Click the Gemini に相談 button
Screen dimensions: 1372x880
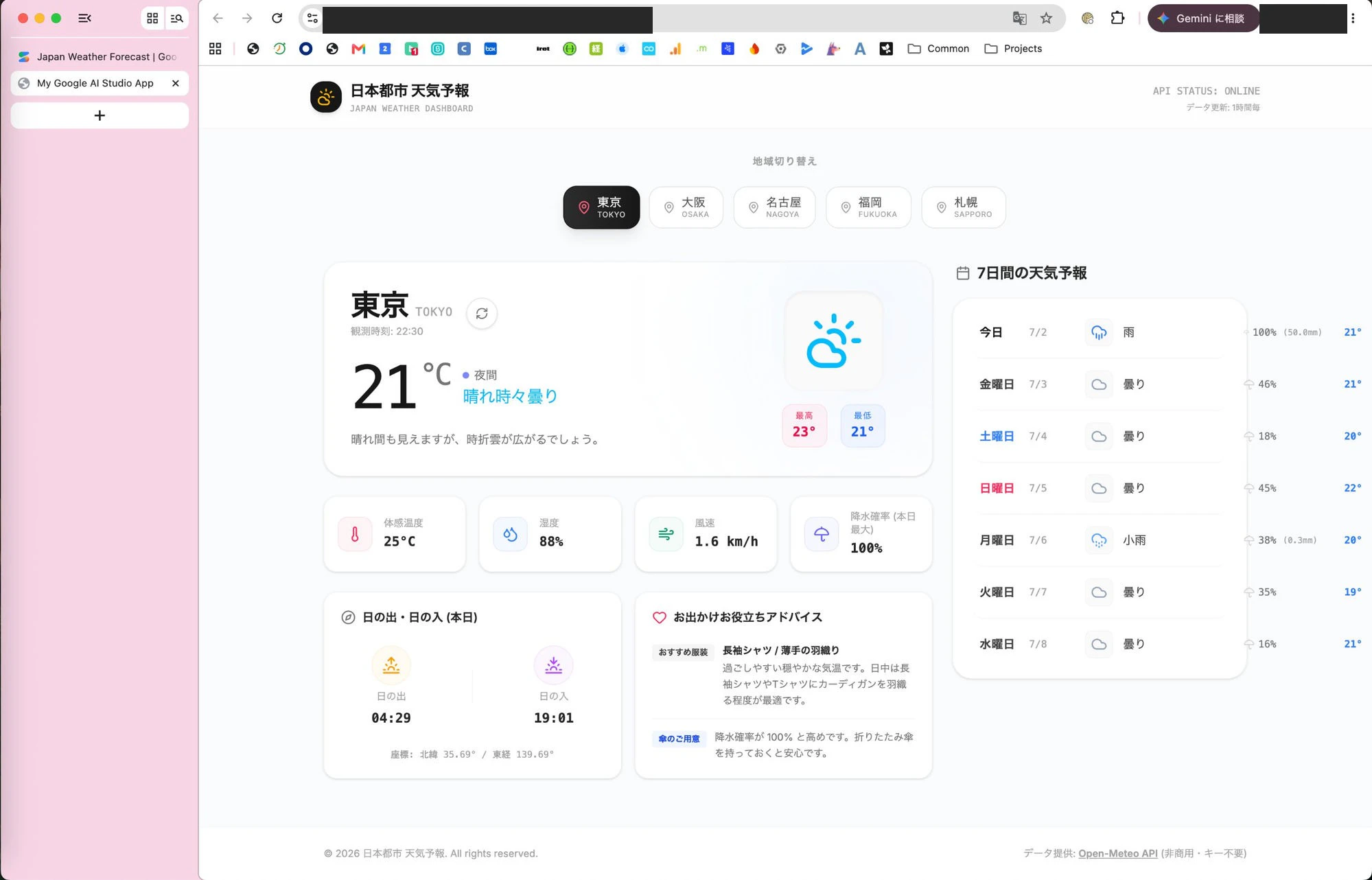pyautogui.click(x=1203, y=19)
